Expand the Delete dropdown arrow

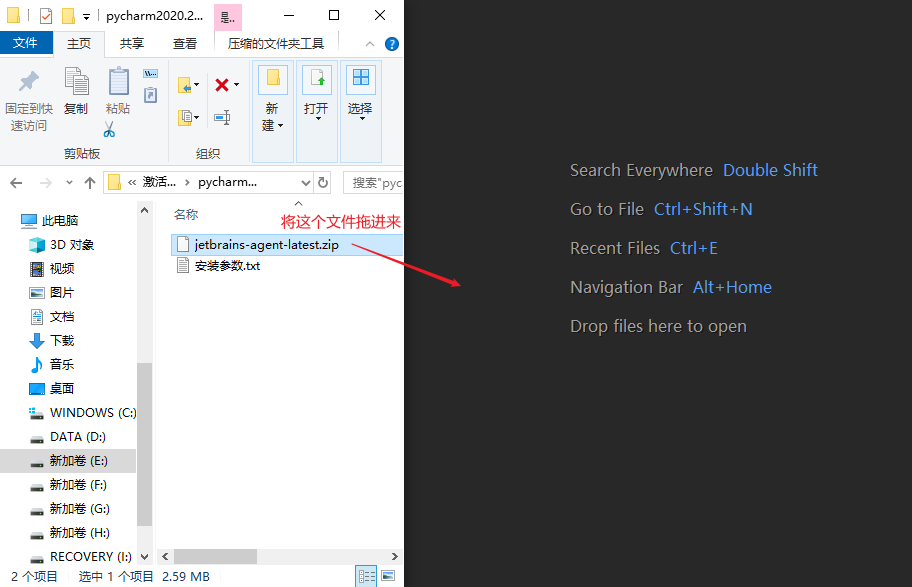[236, 85]
